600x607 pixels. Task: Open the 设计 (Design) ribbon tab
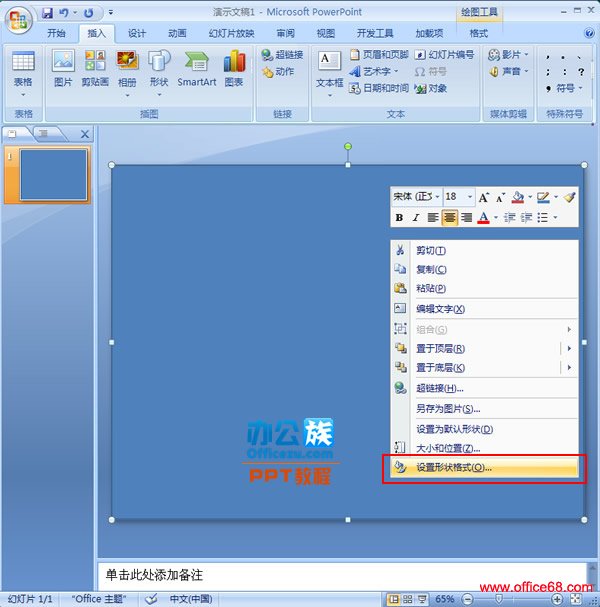click(137, 33)
